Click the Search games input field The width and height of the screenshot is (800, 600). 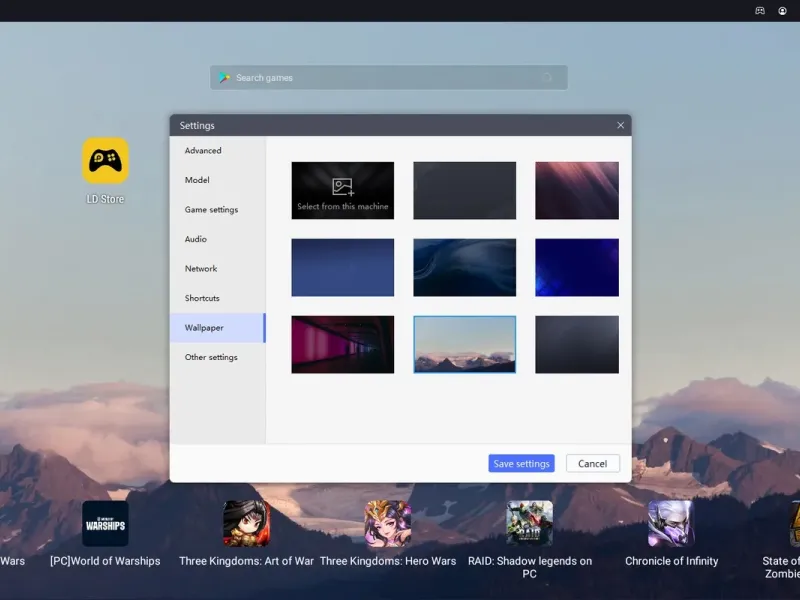pyautogui.click(x=389, y=78)
